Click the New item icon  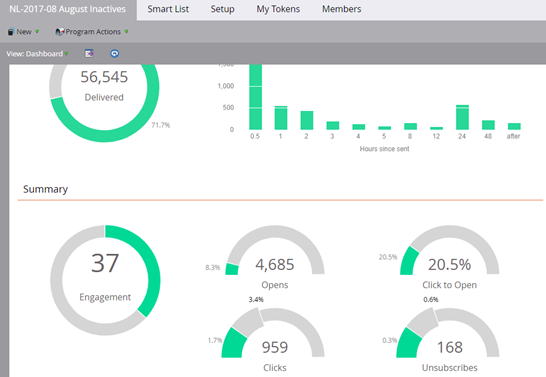click(11, 32)
